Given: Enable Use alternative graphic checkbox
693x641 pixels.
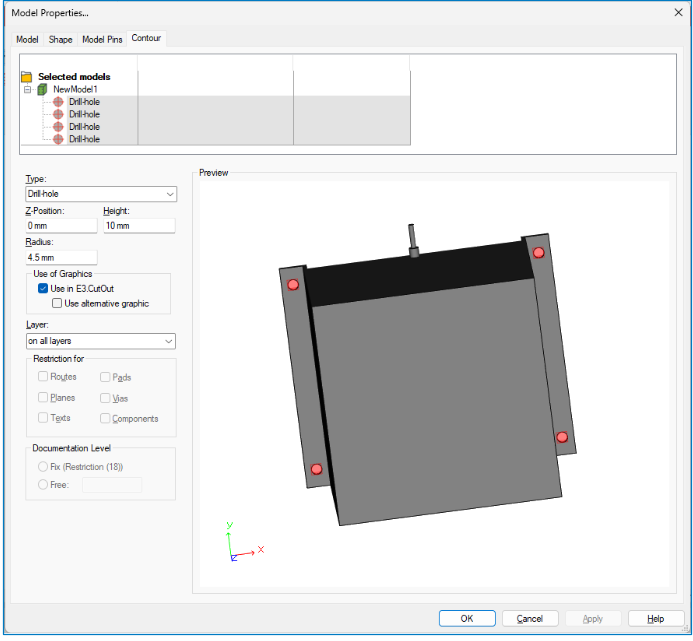Looking at the screenshot, I should pos(57,303).
